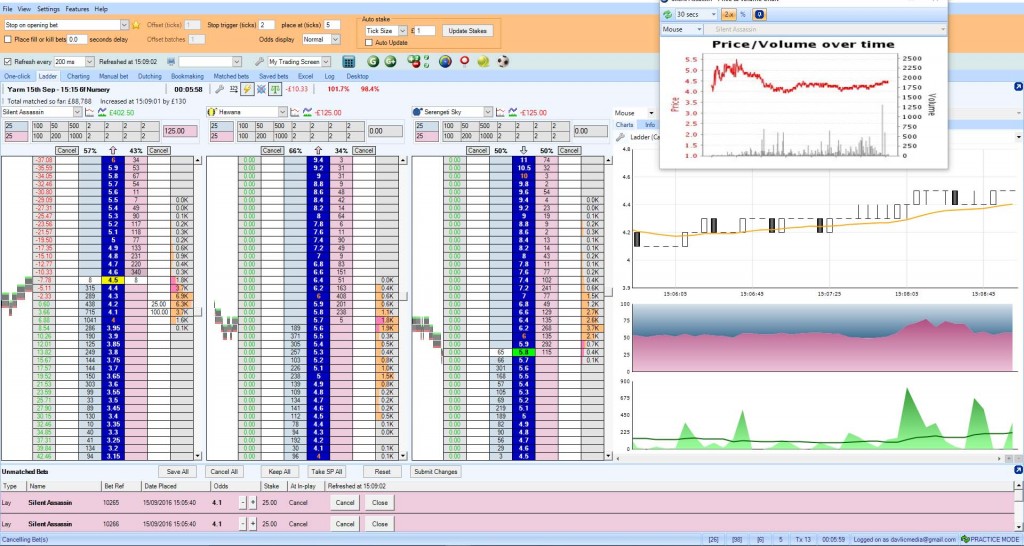Viewport: 1024px width, 546px height.
Task: Click the globe icon in toolbar
Action: click(445, 61)
